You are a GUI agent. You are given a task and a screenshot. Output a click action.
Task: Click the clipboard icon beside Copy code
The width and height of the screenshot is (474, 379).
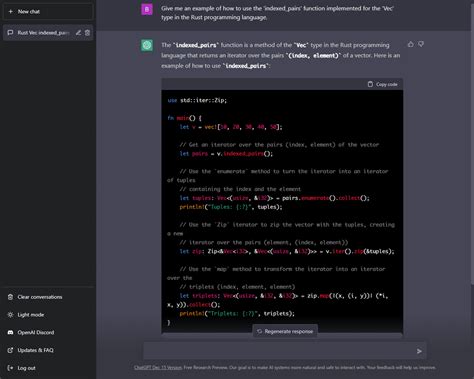point(370,84)
